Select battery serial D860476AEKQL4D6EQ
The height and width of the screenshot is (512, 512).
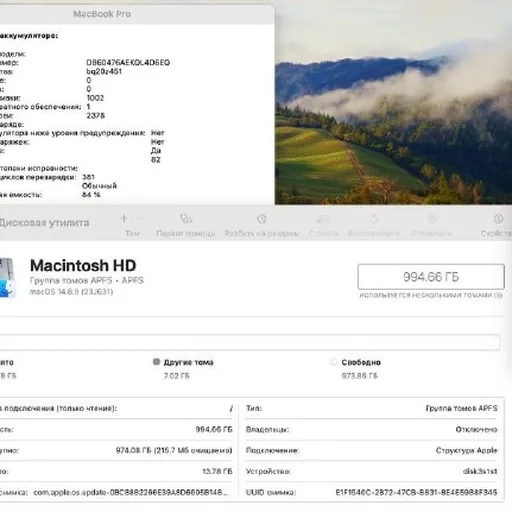tap(128, 63)
